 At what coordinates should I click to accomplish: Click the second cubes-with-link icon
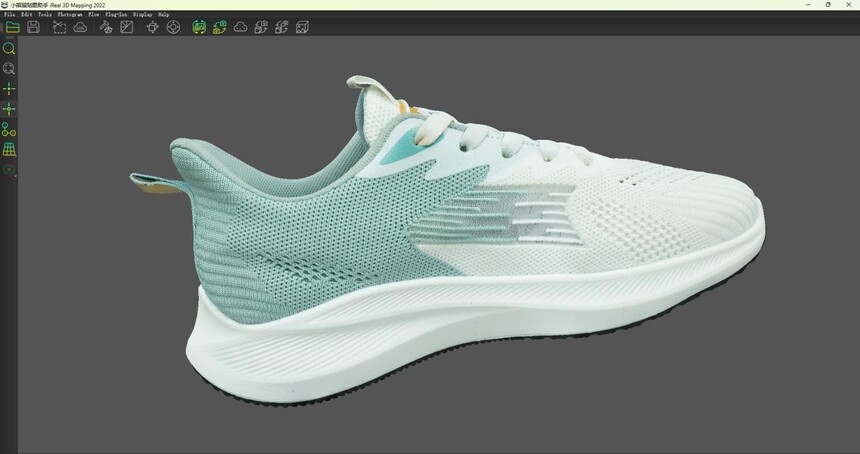[x=281, y=27]
